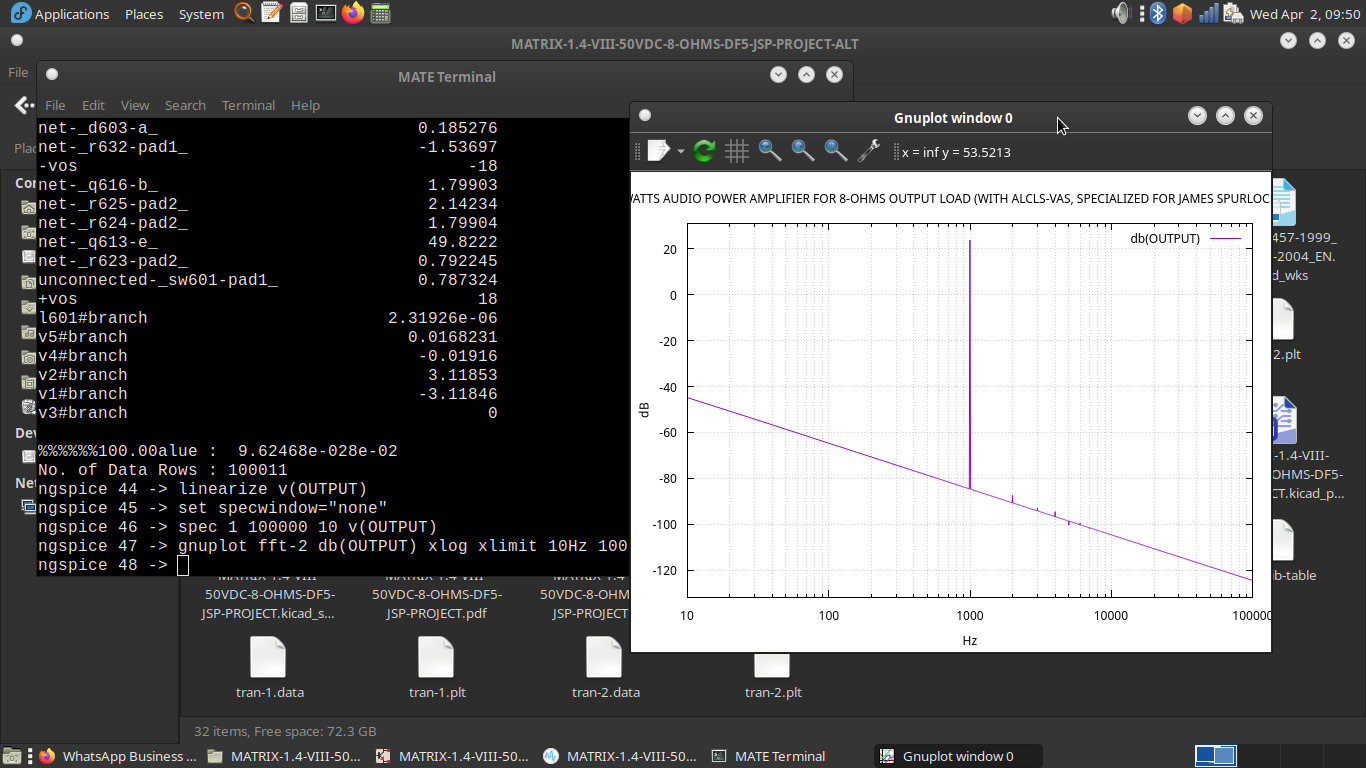Select the tran-1.data file icon
This screenshot has height=768, width=1366.
point(267,658)
